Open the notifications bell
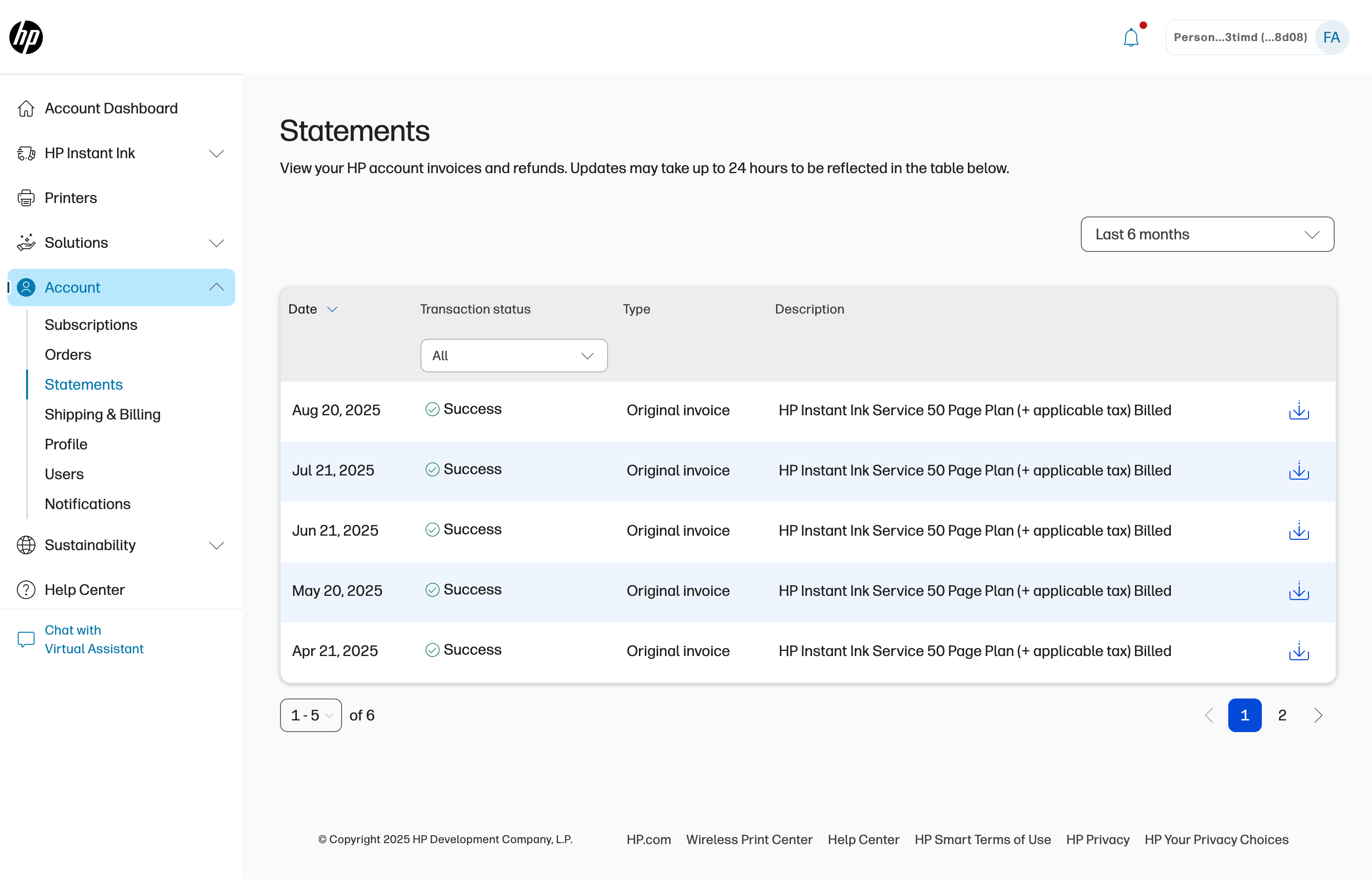This screenshot has width=1372, height=880. (1131, 38)
